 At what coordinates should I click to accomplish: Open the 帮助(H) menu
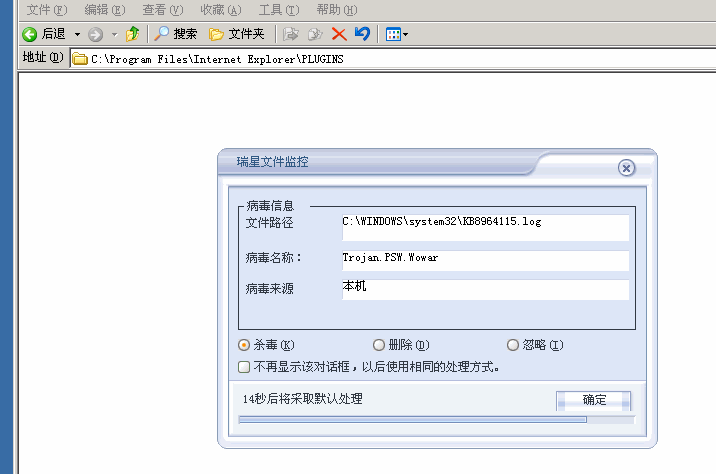coord(337,10)
